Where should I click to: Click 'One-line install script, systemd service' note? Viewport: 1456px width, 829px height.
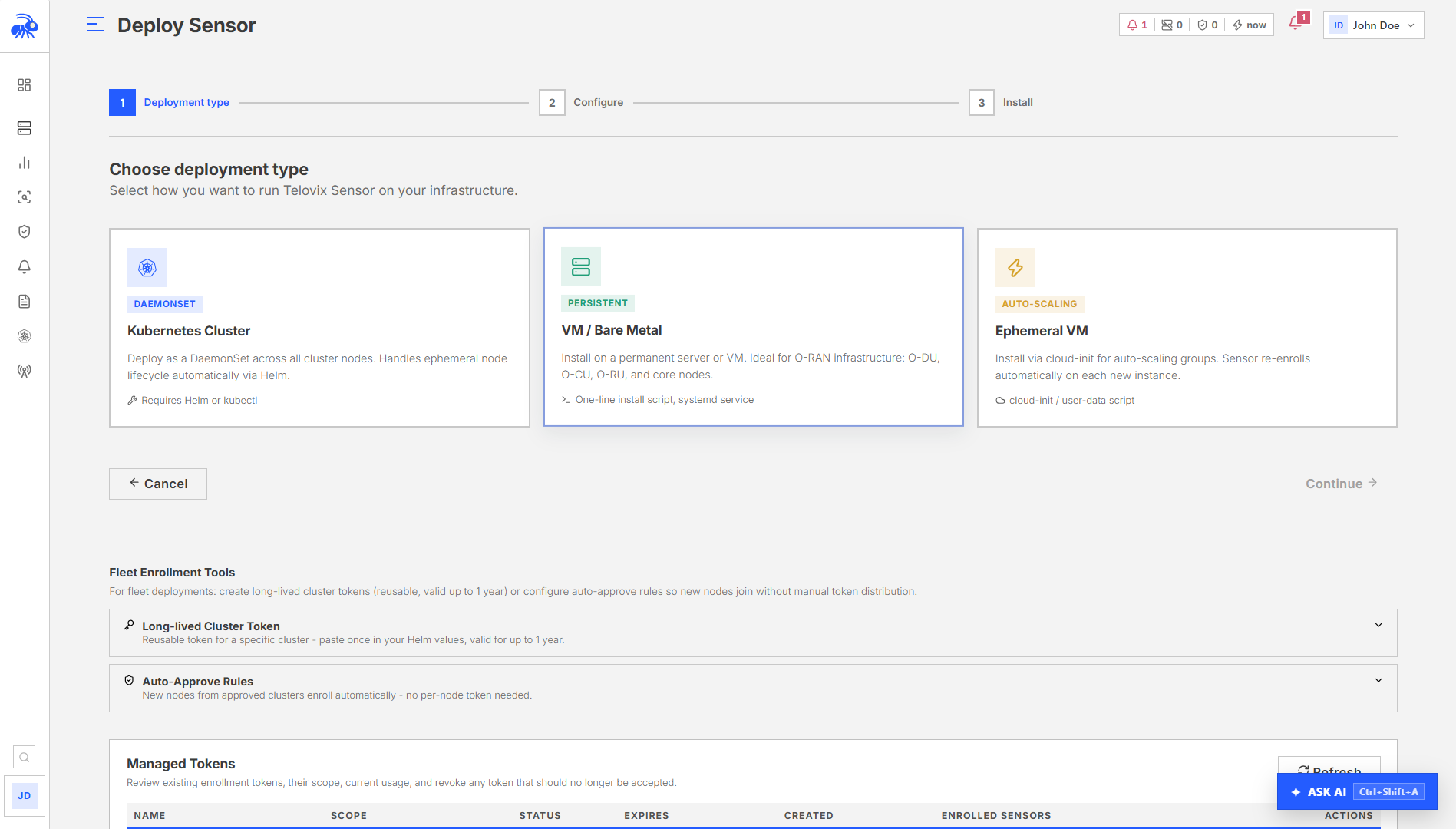658,400
